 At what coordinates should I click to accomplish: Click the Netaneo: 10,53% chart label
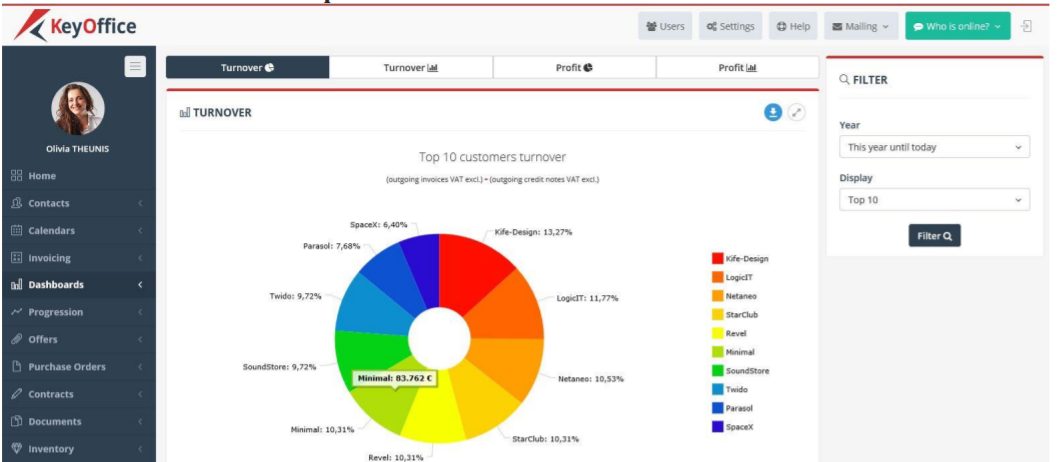pos(591,379)
